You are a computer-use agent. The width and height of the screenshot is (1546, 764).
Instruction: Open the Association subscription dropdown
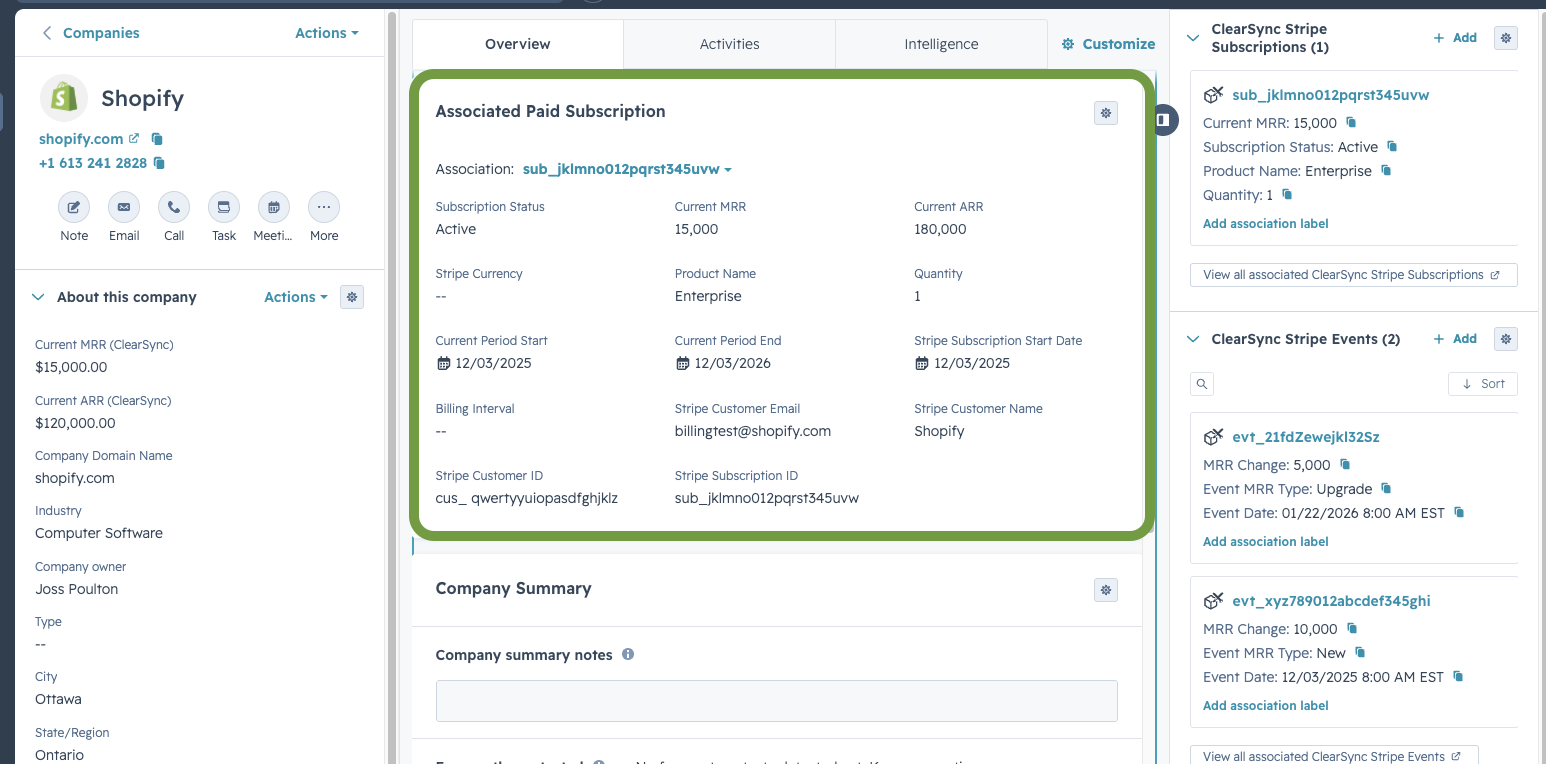627,170
